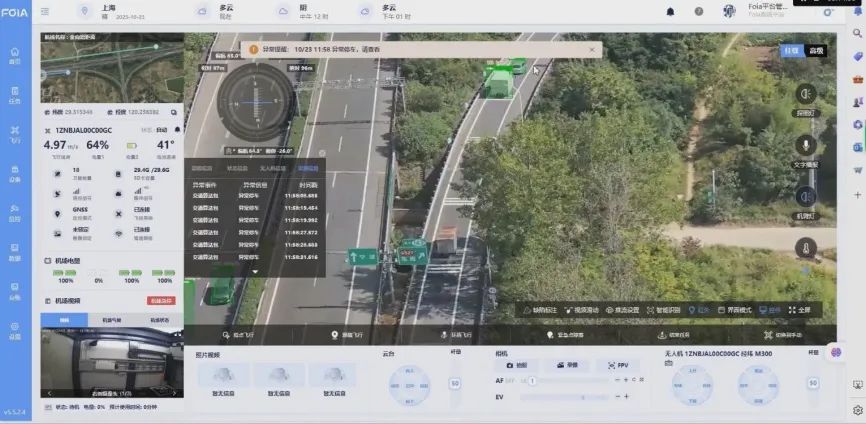Select the first tab under Hangar Video
The width and height of the screenshot is (866, 424).
click(64, 320)
